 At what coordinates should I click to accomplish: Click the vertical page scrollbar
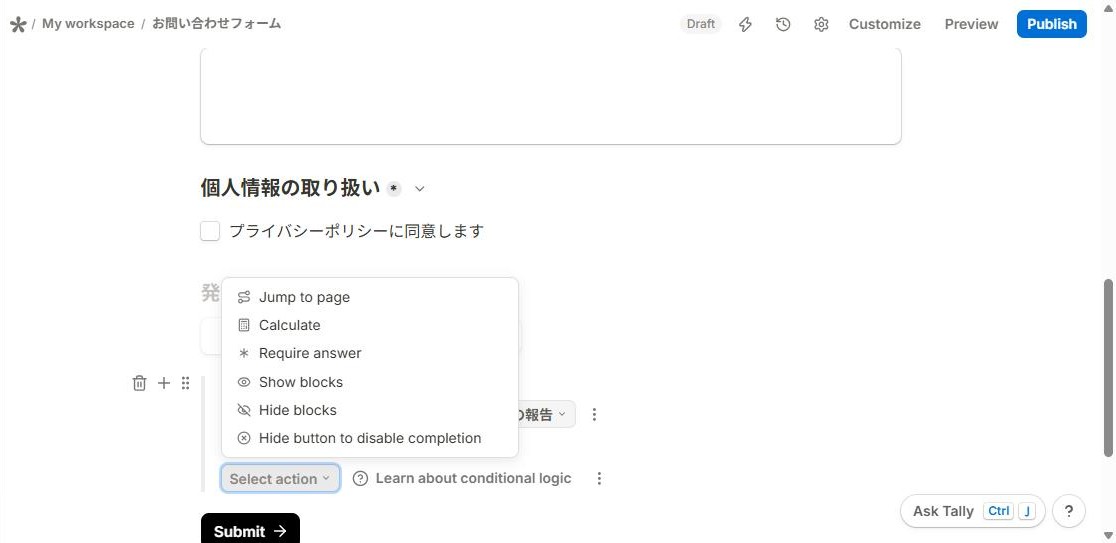click(x=1108, y=367)
